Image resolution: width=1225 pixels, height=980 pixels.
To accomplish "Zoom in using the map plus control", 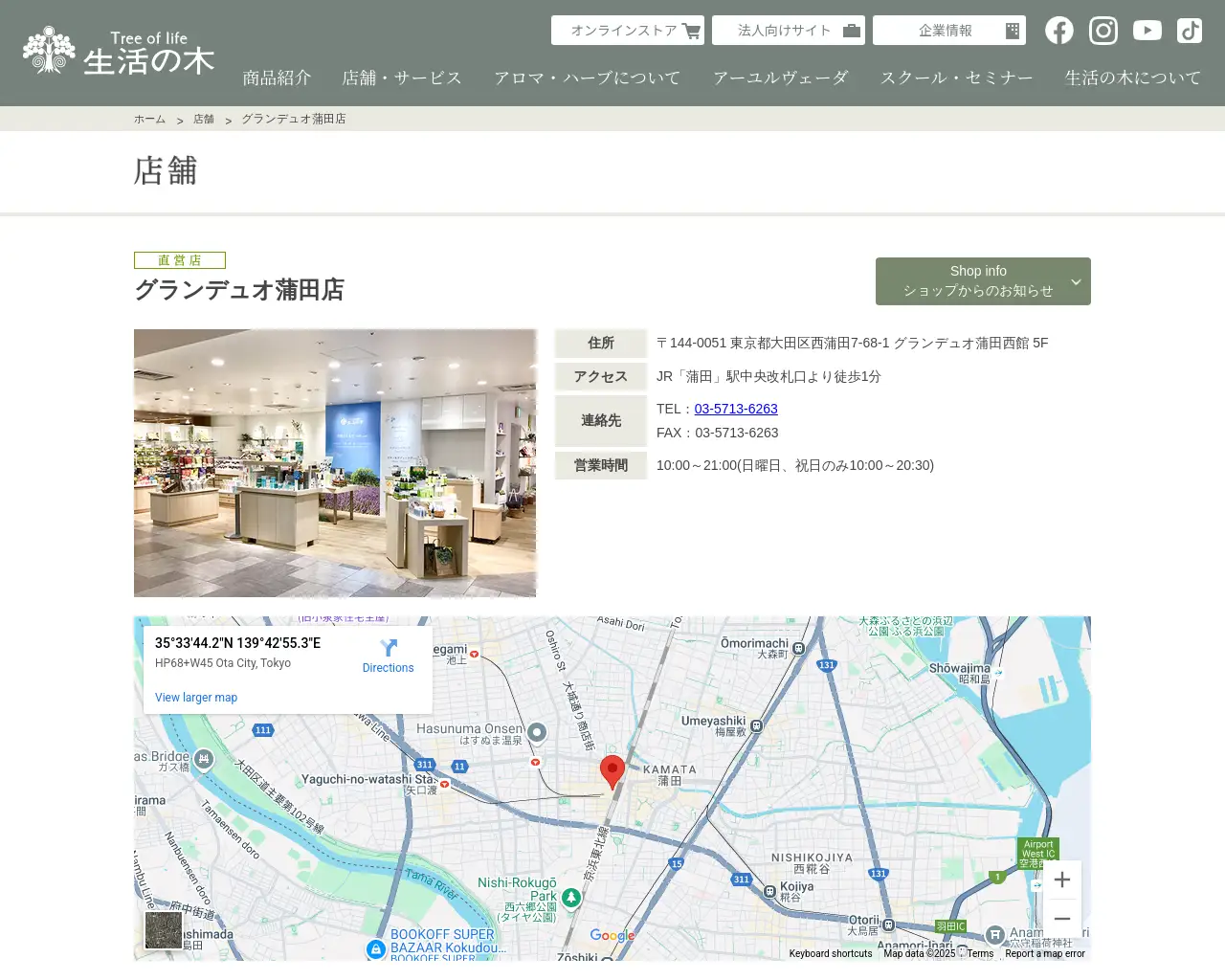I will (x=1062, y=879).
